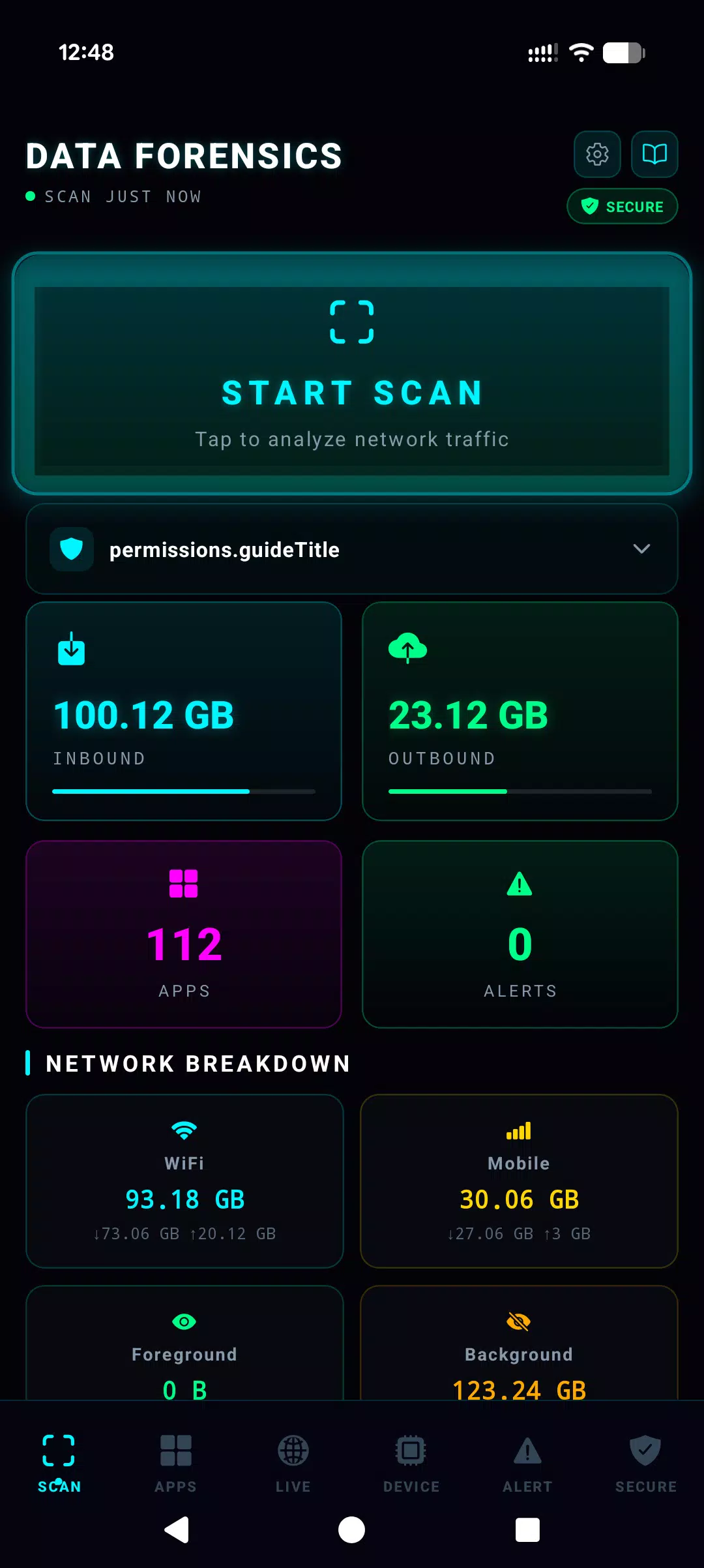Open the guide book icon

(654, 155)
